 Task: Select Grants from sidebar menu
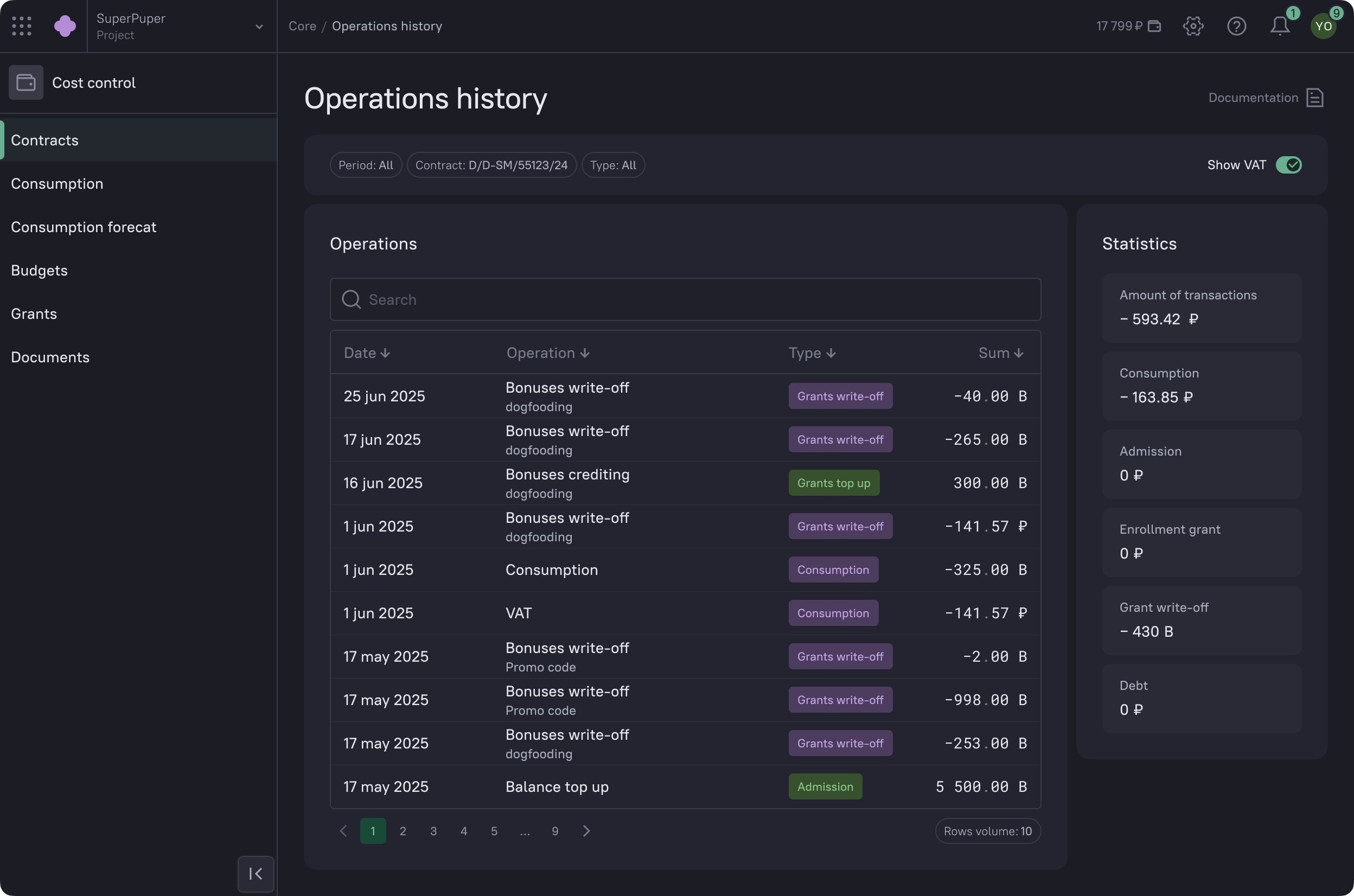[x=34, y=313]
